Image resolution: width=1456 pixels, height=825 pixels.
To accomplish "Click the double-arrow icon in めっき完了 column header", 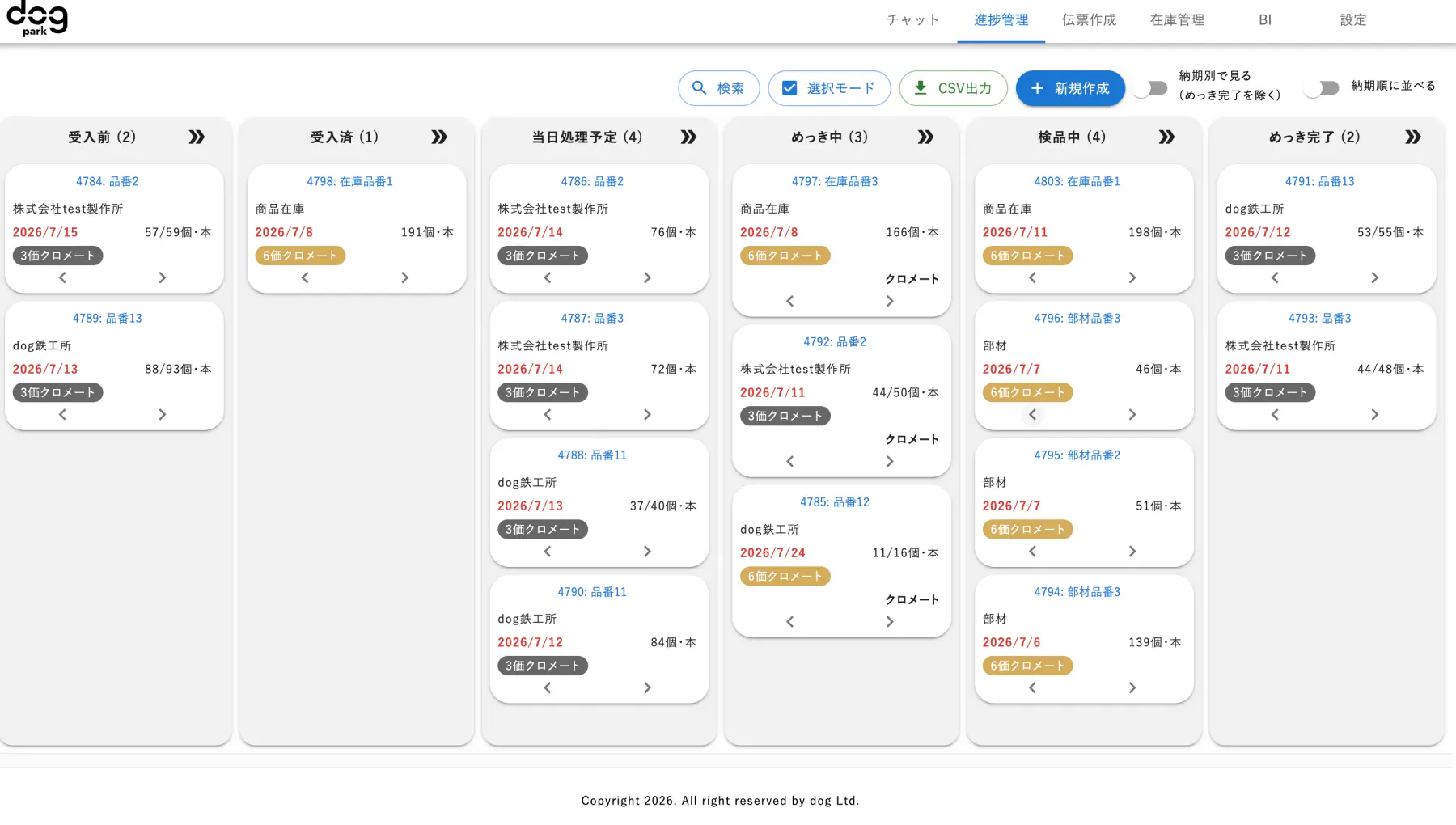I will 1413,137.
